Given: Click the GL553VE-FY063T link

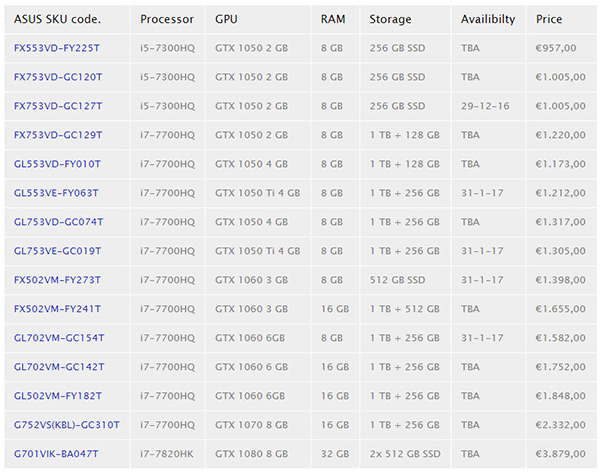Looking at the screenshot, I should pyautogui.click(x=58, y=193).
